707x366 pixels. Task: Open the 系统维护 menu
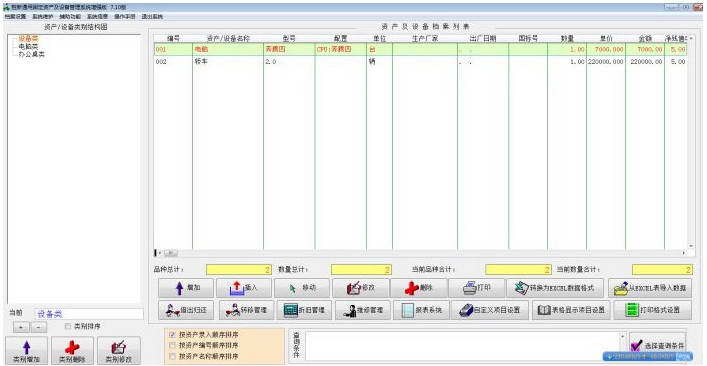tap(42, 16)
